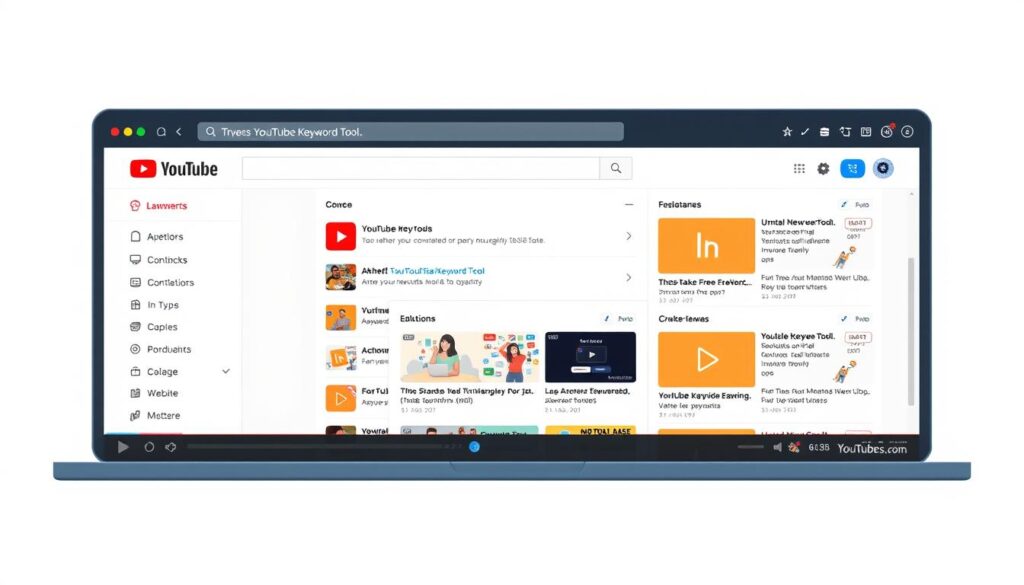The height and width of the screenshot is (585, 1024).
Task: Click the Conlincks monitor icon
Action: pyautogui.click(x=135, y=259)
